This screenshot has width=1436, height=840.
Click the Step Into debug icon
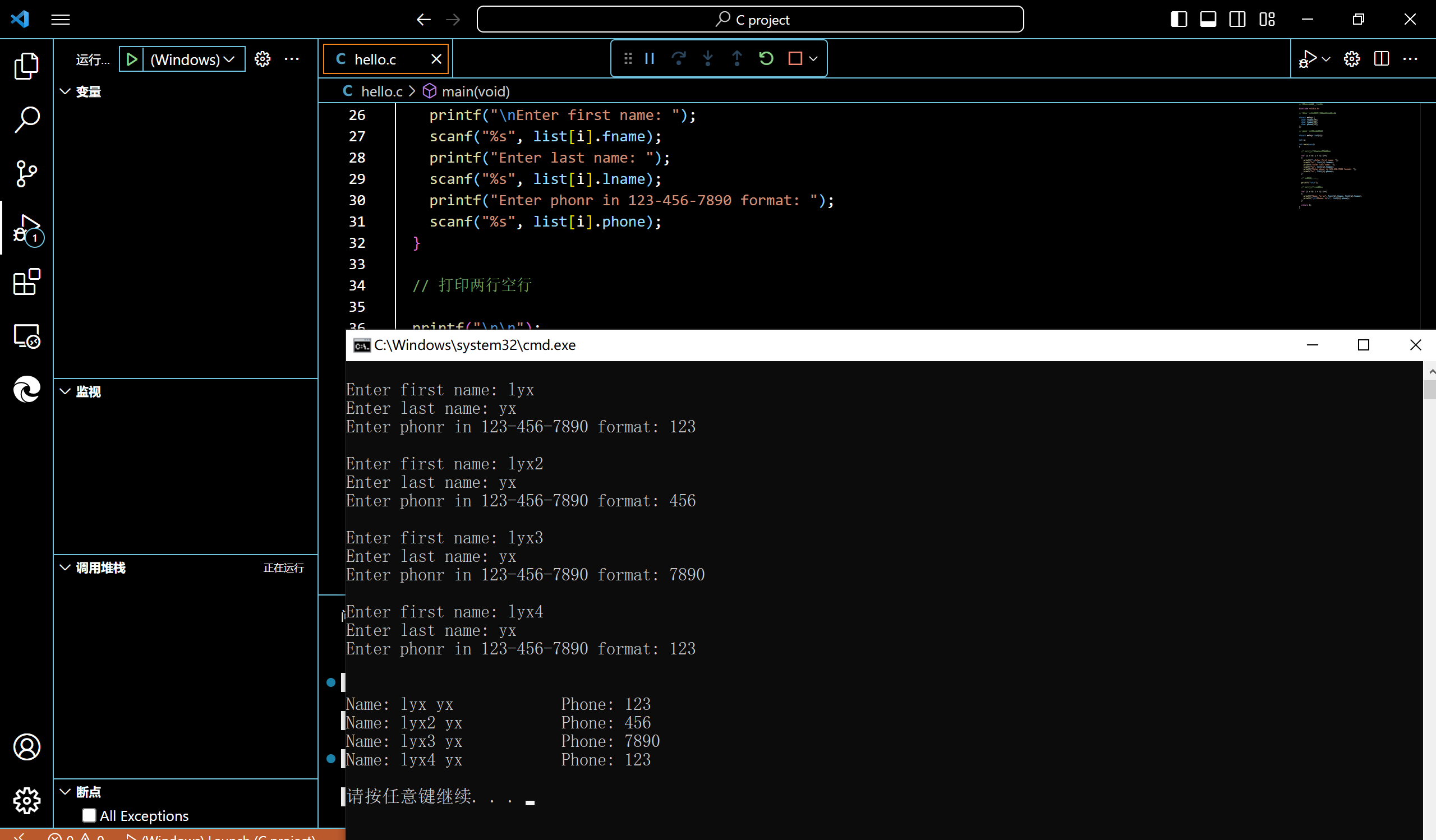click(x=707, y=58)
